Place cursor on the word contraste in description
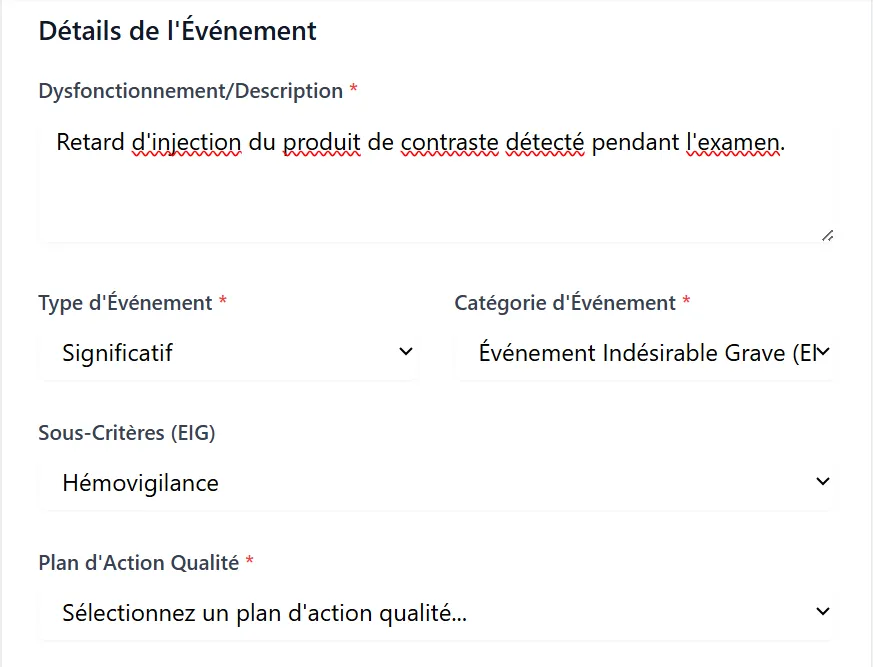The width and height of the screenshot is (873, 667). click(x=450, y=143)
